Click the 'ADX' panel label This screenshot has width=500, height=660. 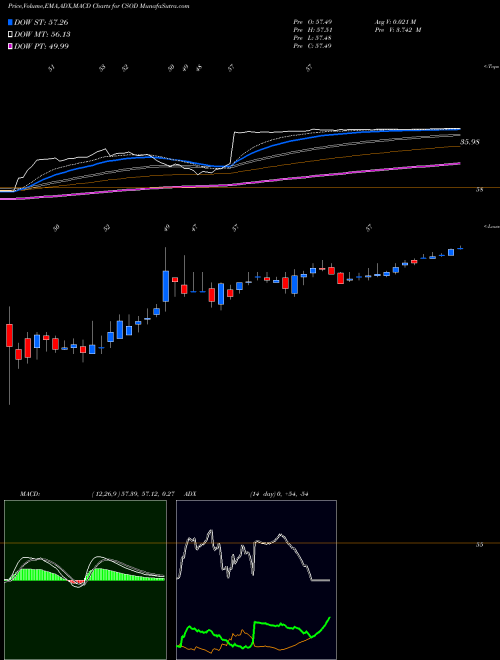190,494
